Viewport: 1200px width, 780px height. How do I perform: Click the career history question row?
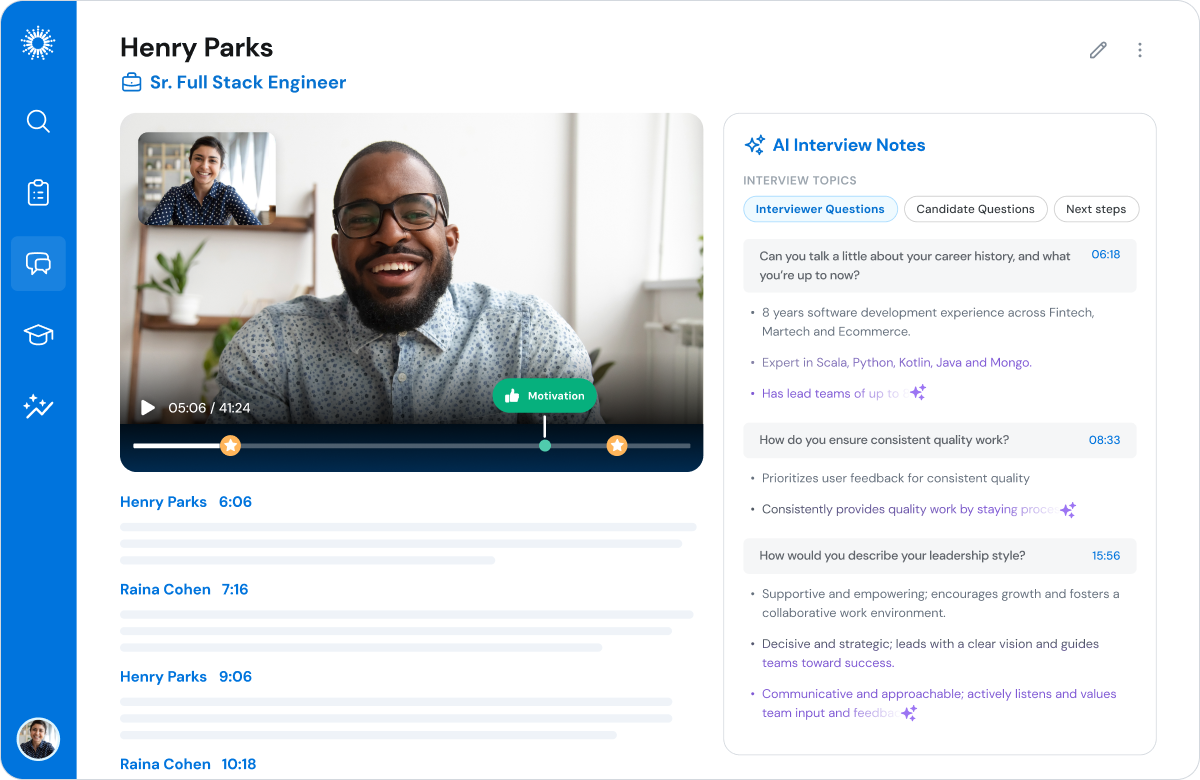point(940,265)
